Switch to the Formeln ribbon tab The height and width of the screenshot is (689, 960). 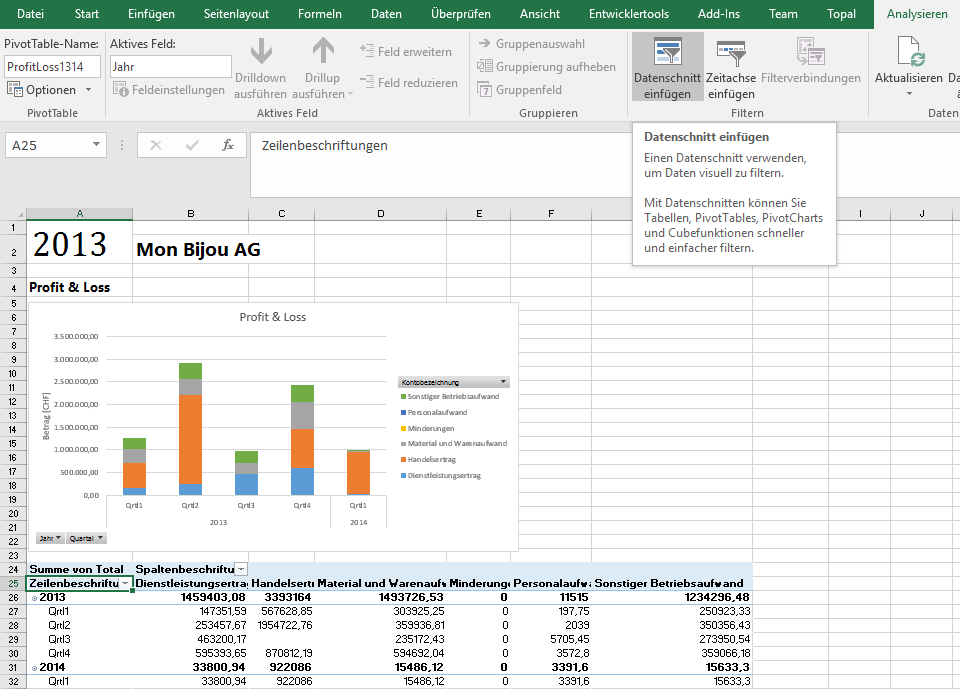(x=320, y=14)
